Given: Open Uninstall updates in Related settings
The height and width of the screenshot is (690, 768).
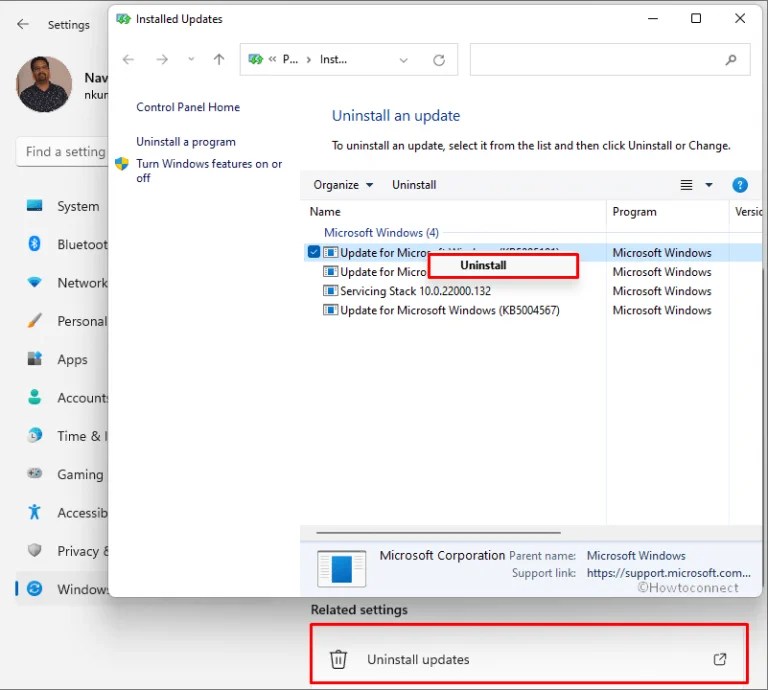Looking at the screenshot, I should (529, 654).
